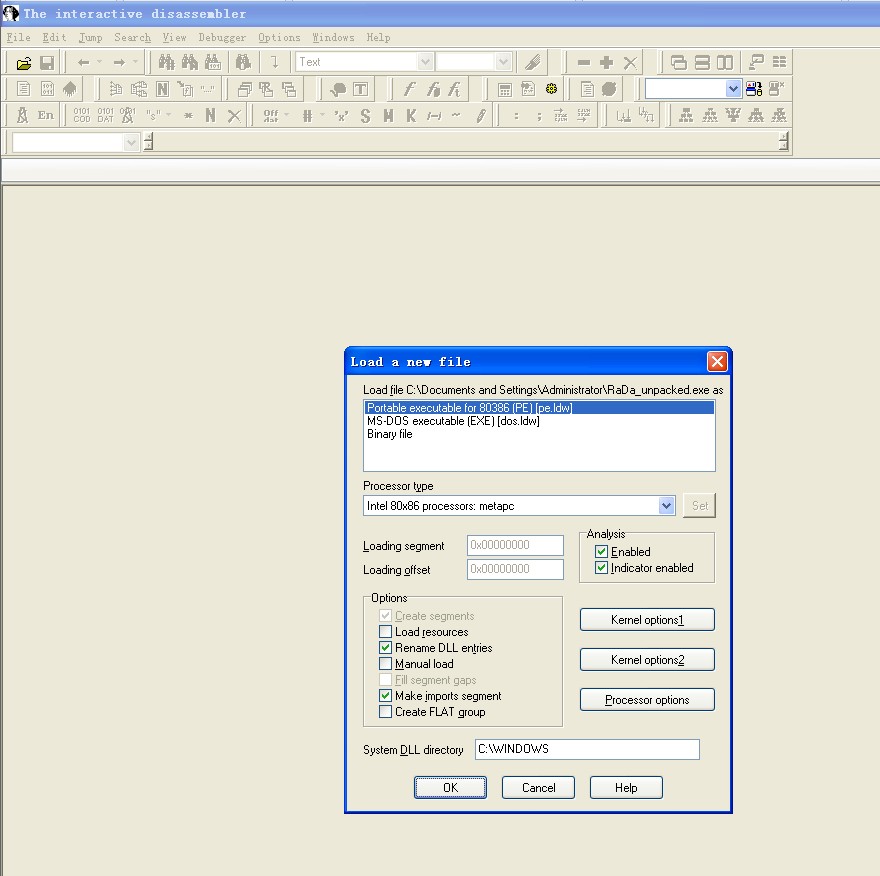Viewport: 880px width, 876px height.
Task: Click the yellow gear script icon
Action: pyautogui.click(x=552, y=89)
